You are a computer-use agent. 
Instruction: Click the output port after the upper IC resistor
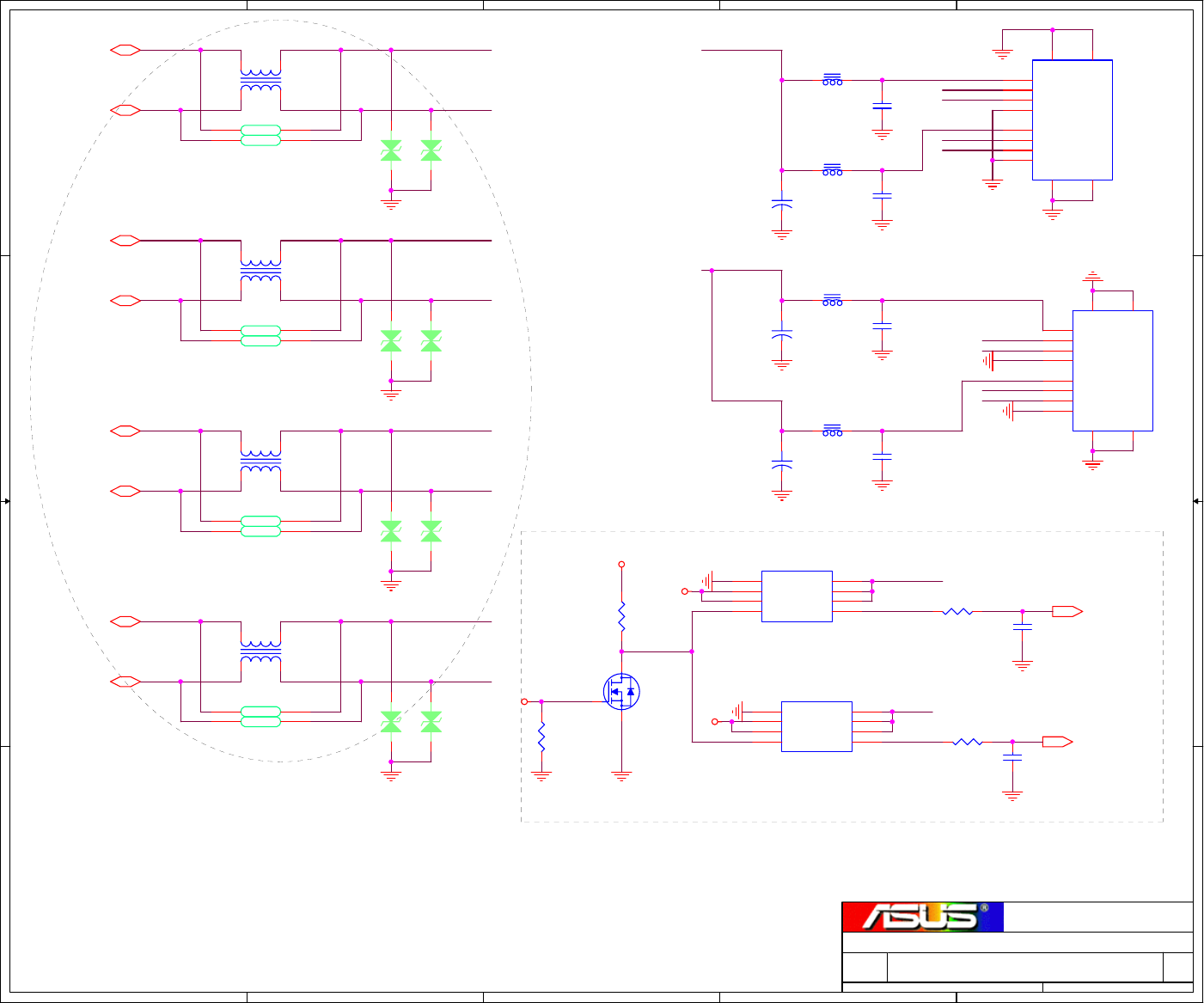click(1067, 611)
